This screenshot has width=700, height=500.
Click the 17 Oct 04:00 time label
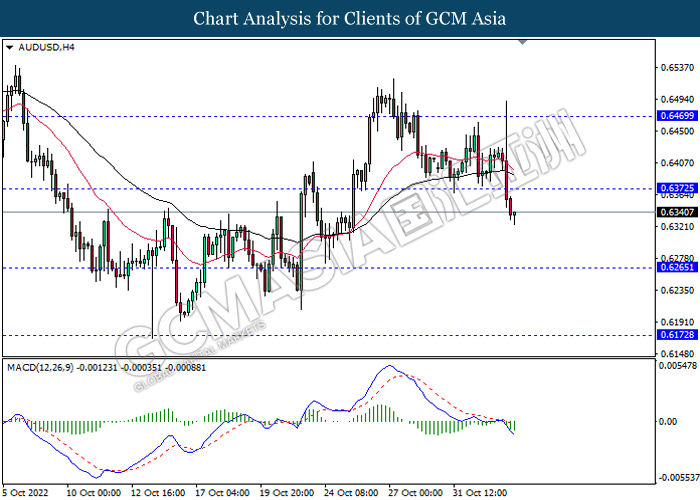point(222,493)
